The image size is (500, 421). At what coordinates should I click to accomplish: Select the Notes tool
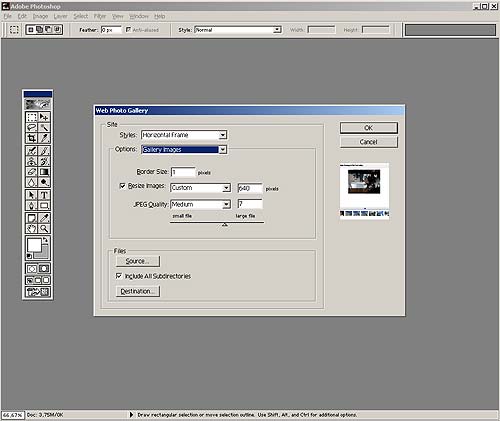32,218
